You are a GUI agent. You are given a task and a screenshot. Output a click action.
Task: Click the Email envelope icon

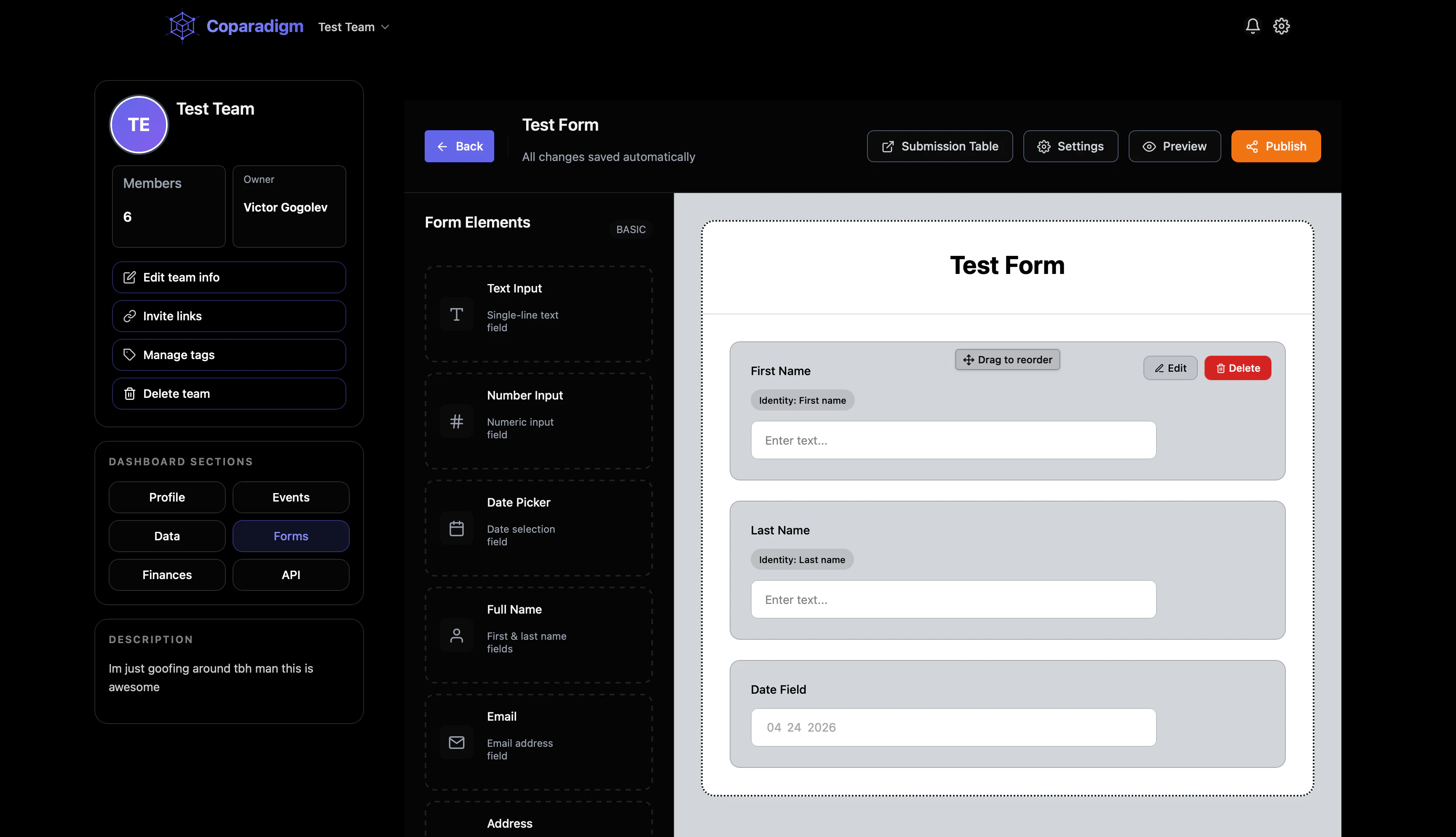pyautogui.click(x=456, y=742)
